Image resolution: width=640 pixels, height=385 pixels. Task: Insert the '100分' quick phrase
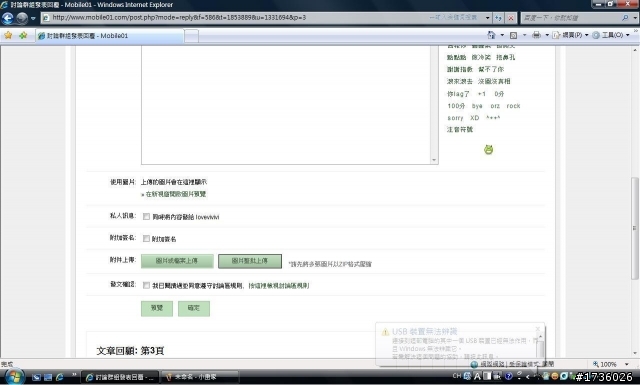pyautogui.click(x=456, y=106)
